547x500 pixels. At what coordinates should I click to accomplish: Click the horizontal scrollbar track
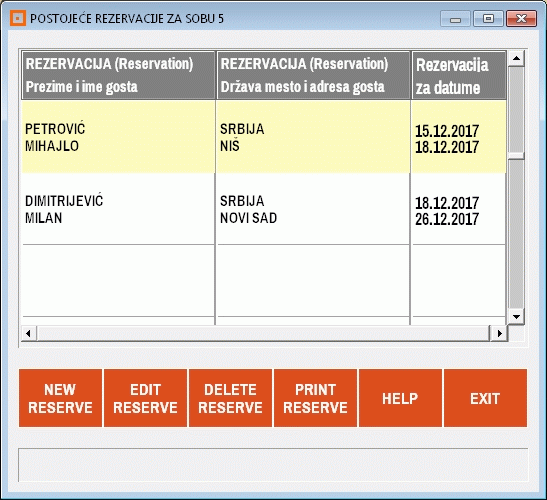tap(263, 334)
